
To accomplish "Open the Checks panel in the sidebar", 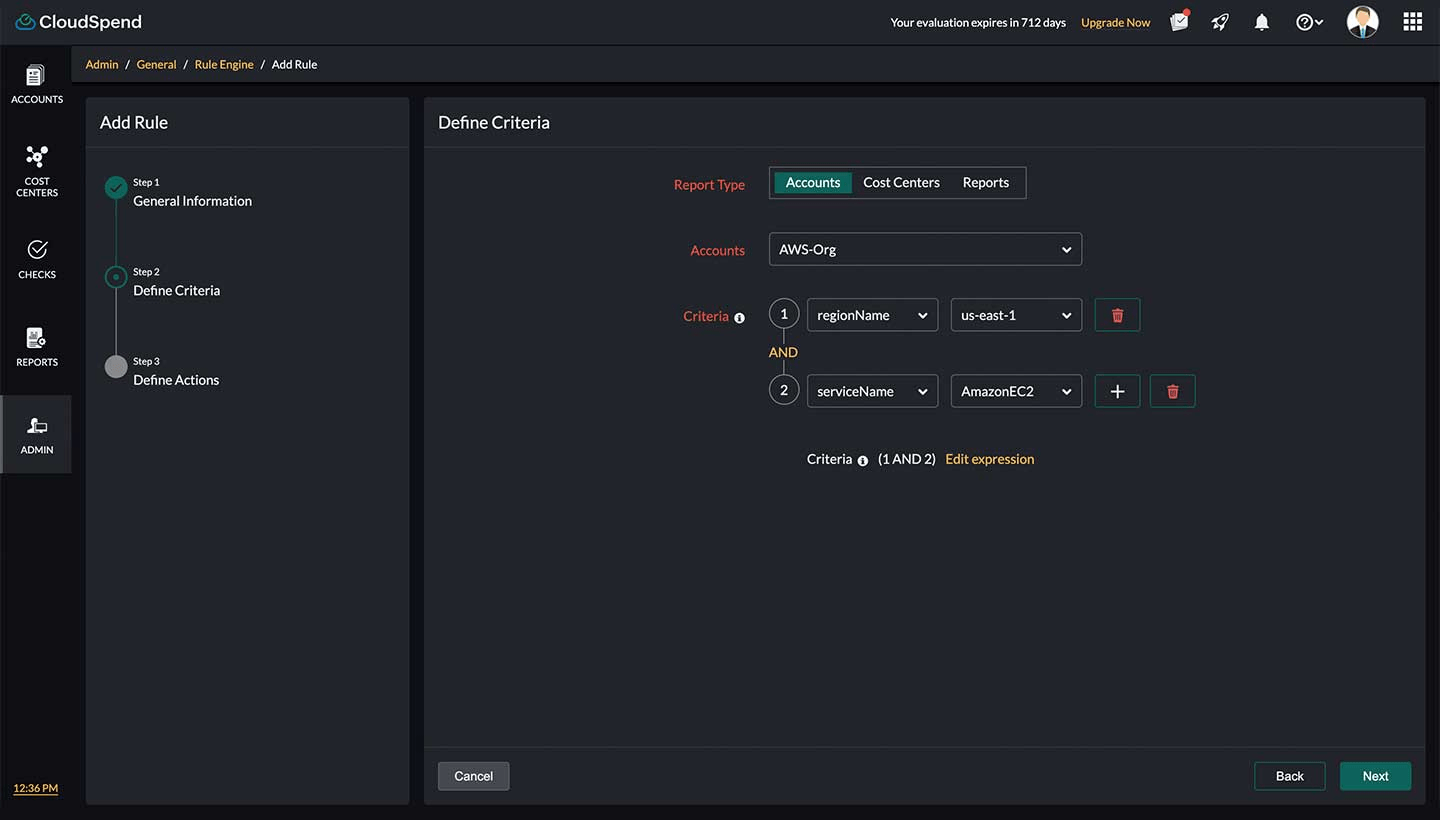I will (x=36, y=260).
